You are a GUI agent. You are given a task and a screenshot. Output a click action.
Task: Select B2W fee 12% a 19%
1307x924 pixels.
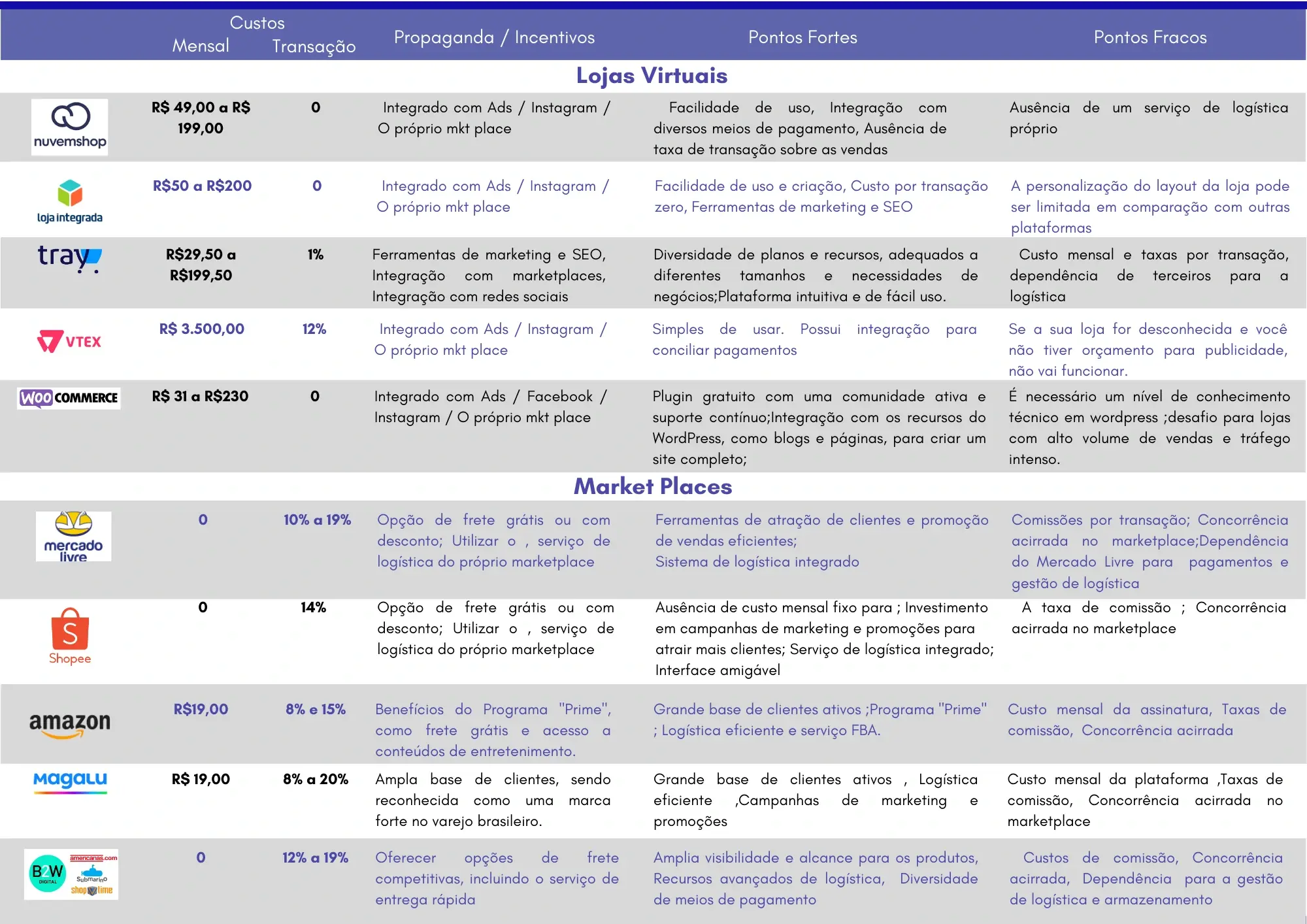[316, 857]
